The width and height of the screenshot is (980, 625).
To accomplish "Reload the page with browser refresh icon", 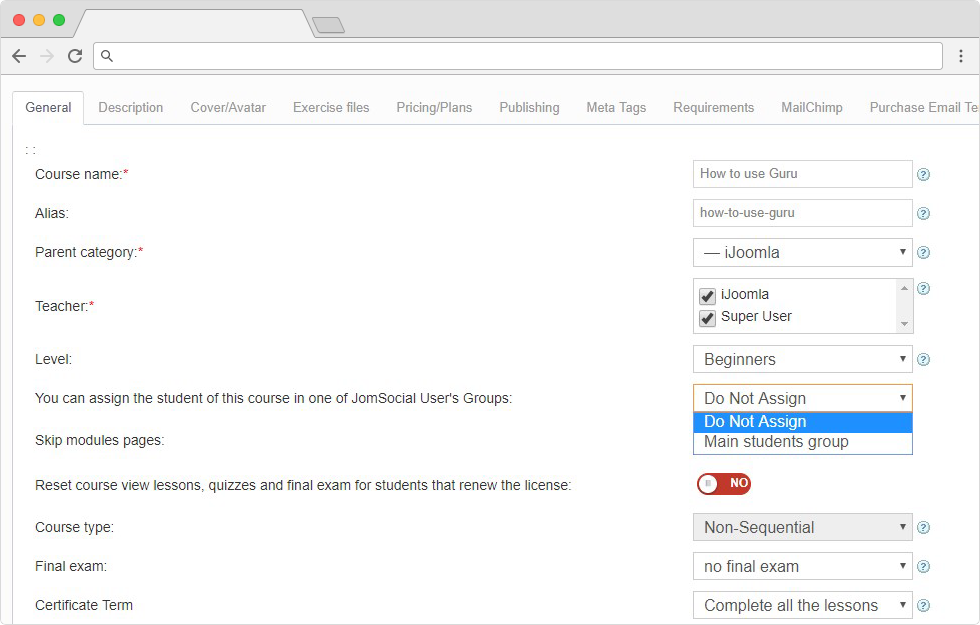I will [x=75, y=56].
